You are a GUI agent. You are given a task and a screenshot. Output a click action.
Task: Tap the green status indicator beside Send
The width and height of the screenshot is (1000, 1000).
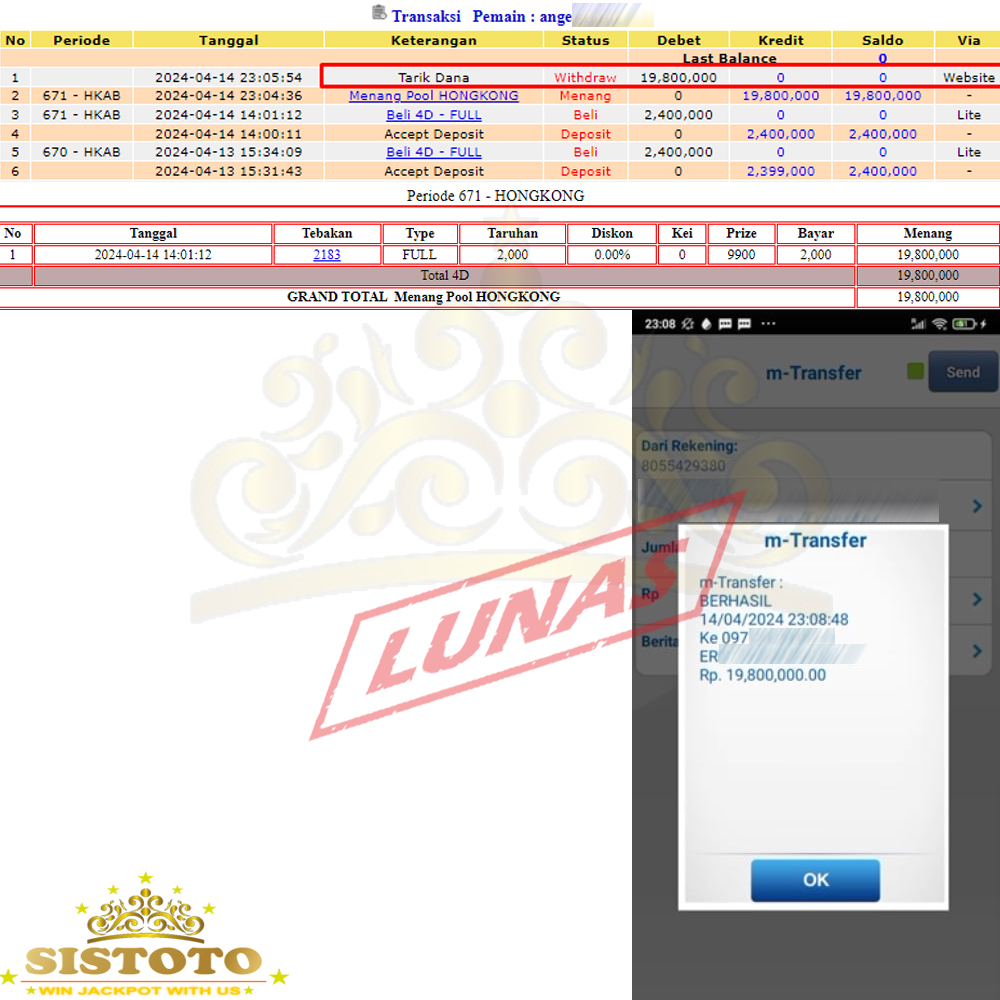point(915,372)
